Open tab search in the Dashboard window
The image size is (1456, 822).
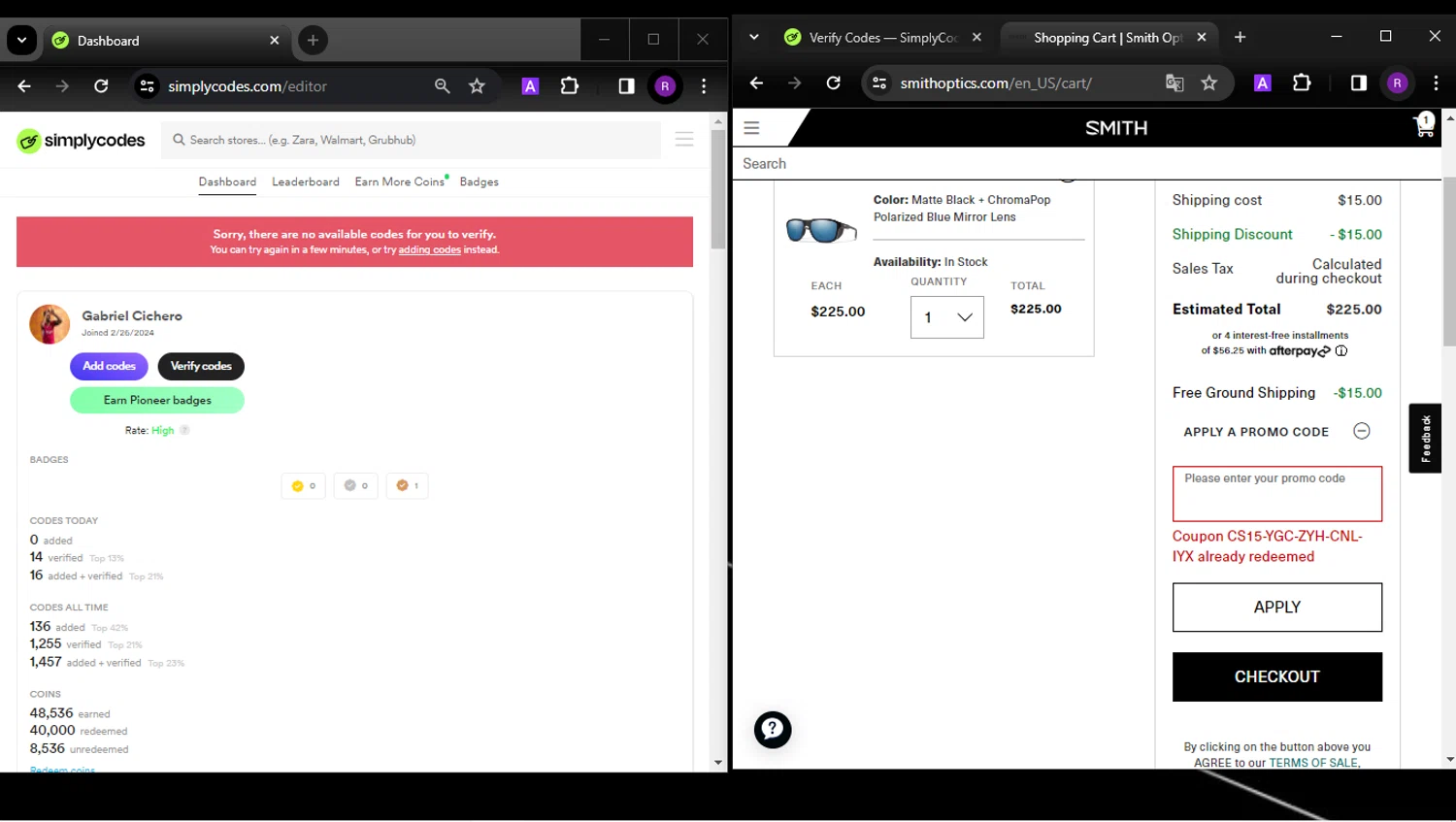(x=21, y=40)
